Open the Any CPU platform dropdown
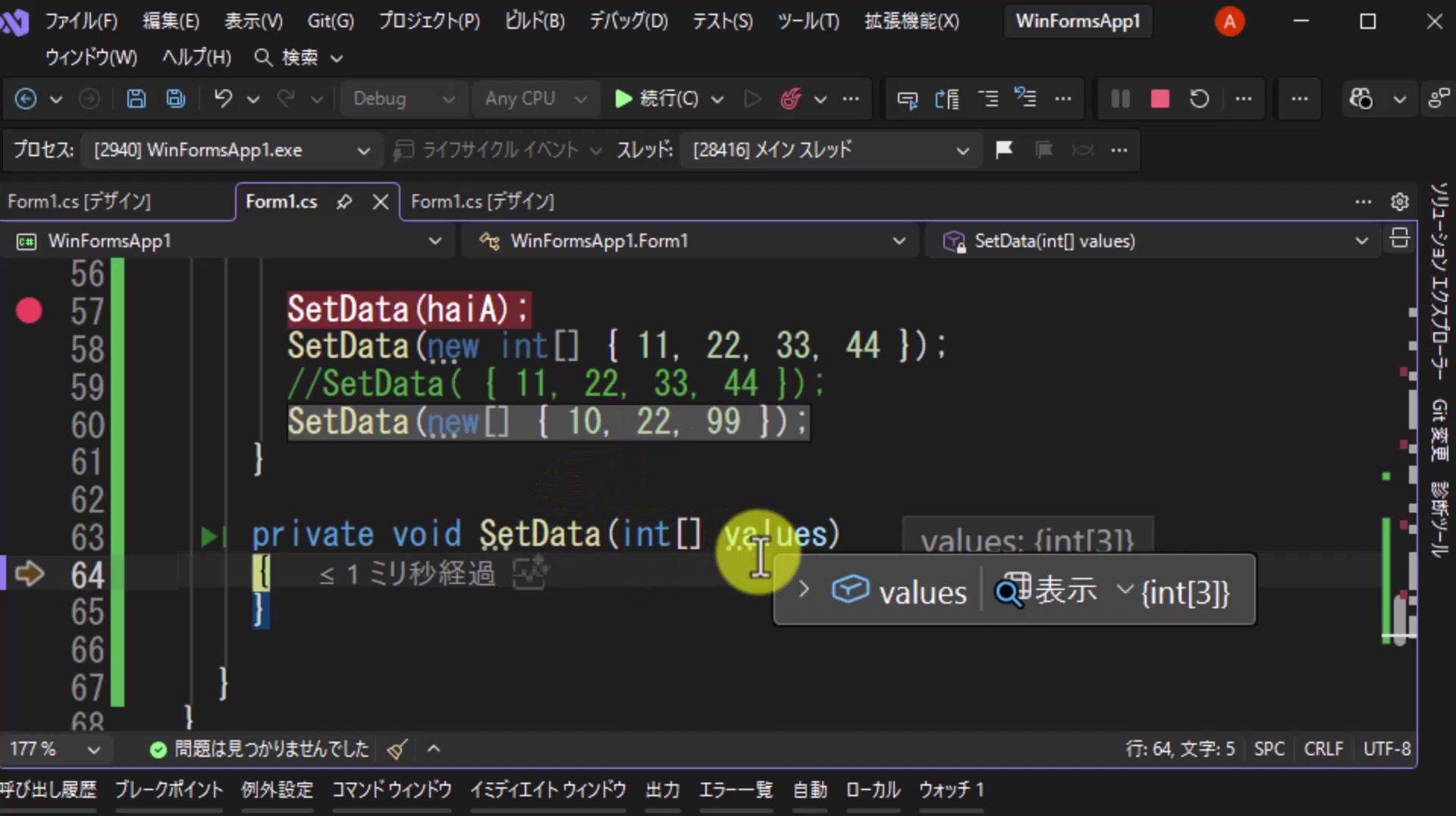 coord(535,99)
